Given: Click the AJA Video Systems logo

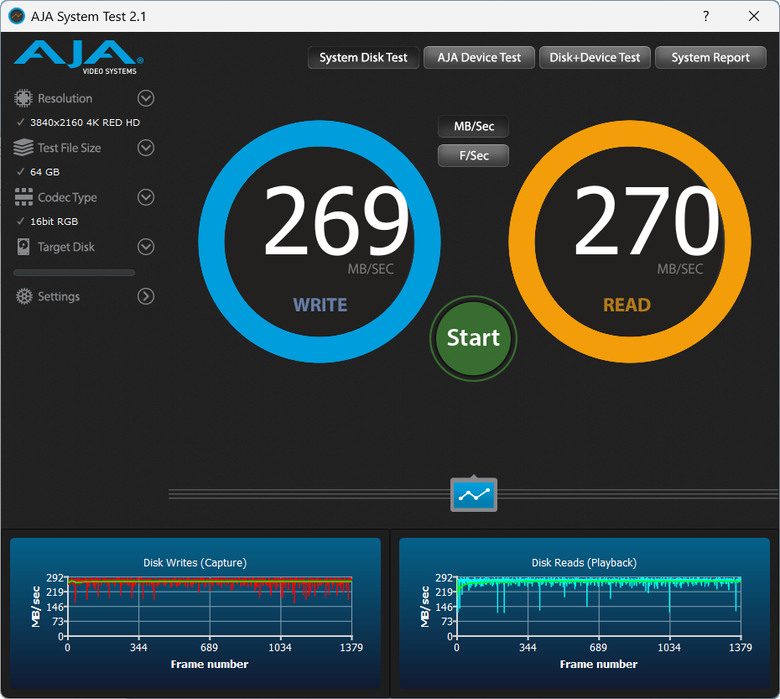Looking at the screenshot, I should (79, 57).
